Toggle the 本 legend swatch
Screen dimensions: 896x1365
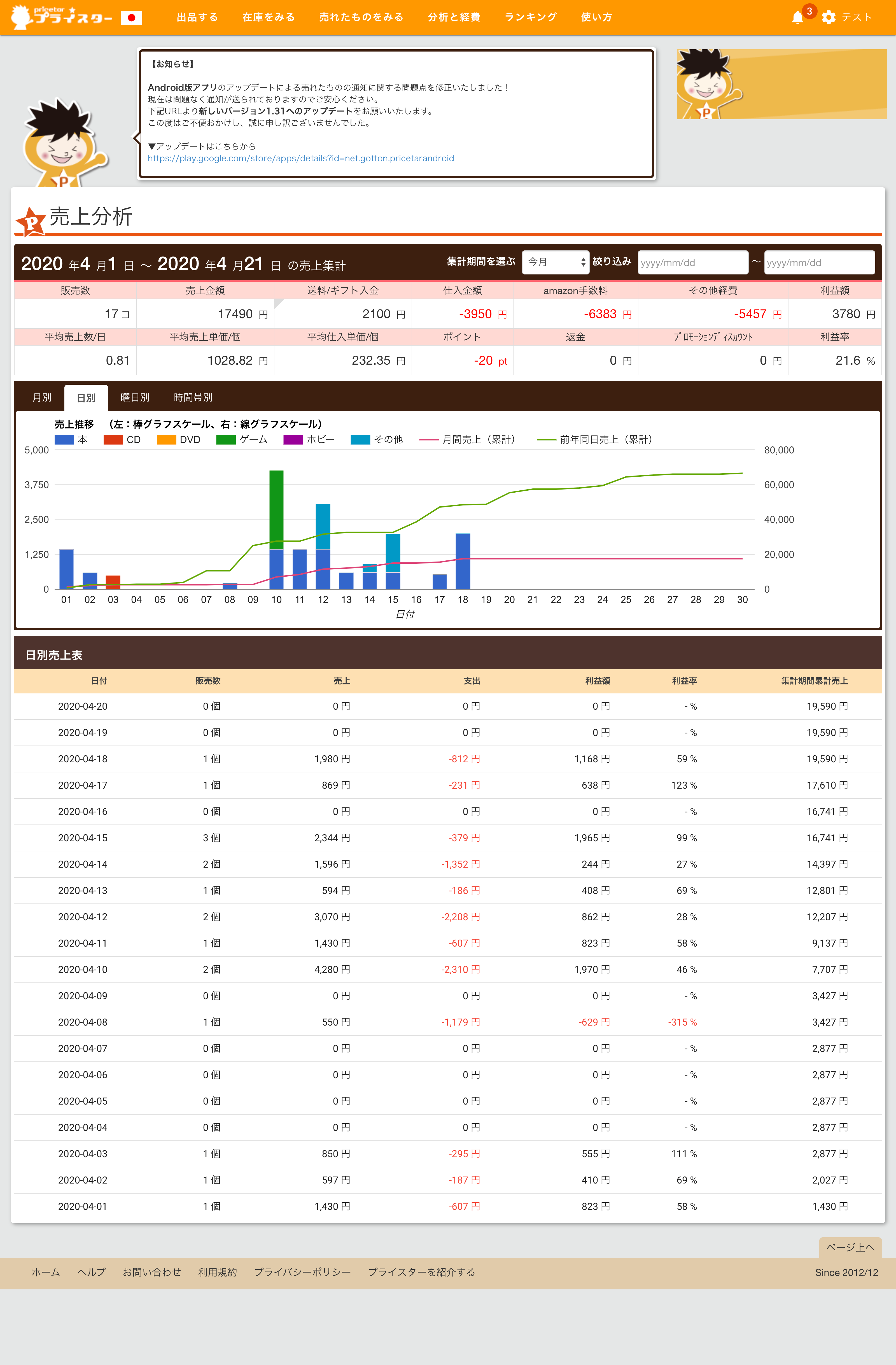[x=64, y=440]
